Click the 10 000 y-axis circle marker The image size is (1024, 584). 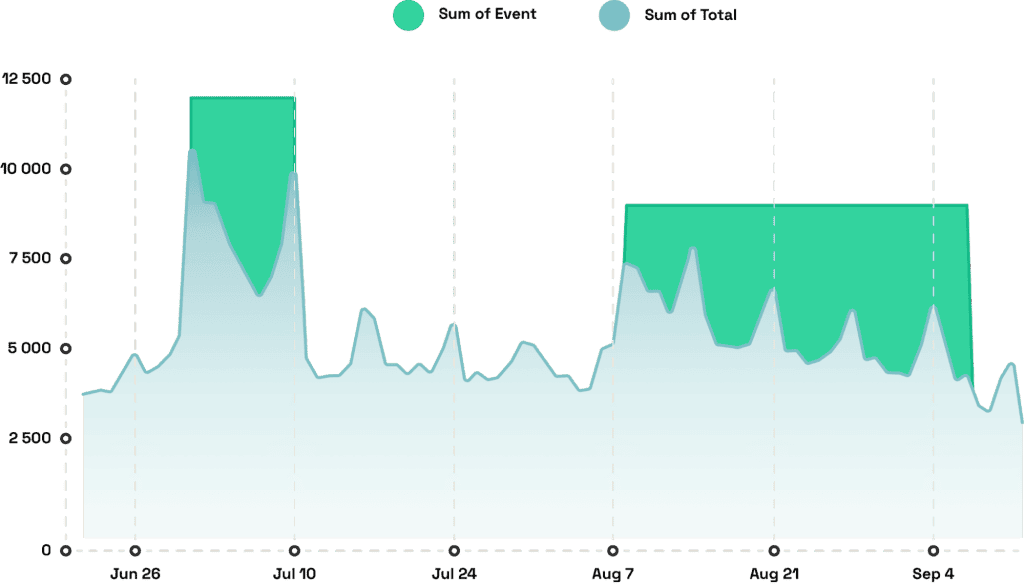[x=66, y=169]
